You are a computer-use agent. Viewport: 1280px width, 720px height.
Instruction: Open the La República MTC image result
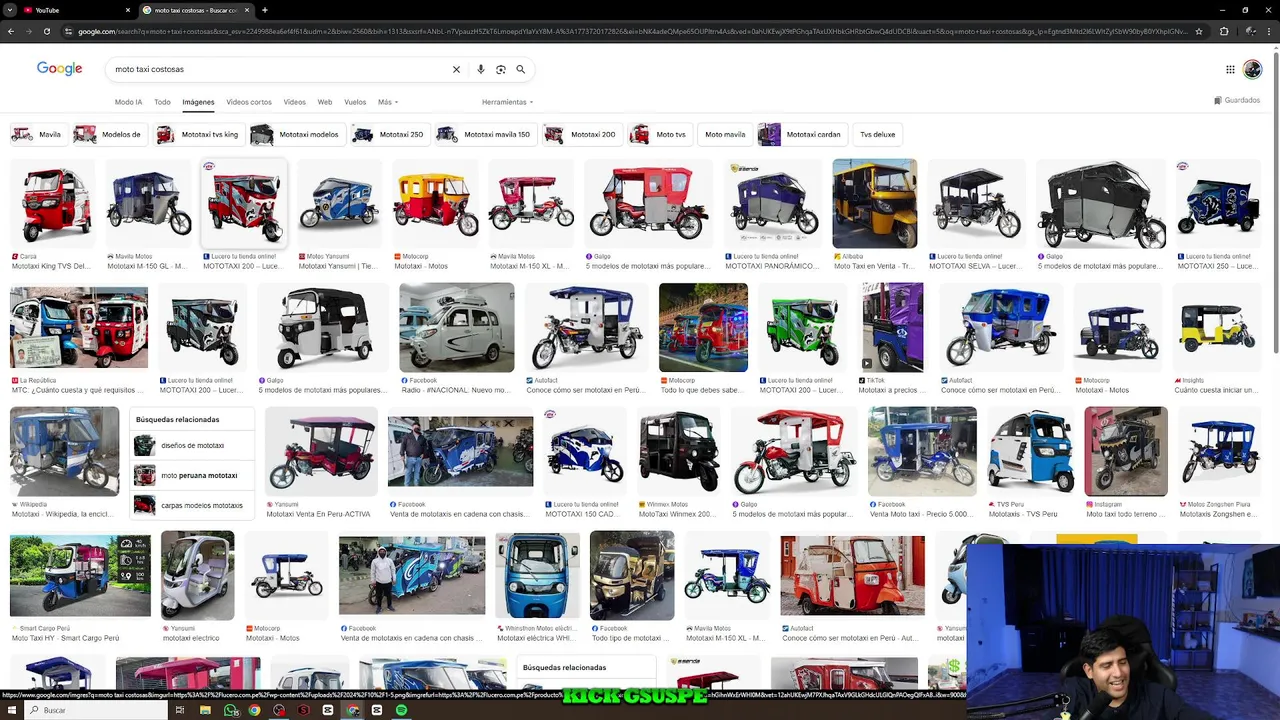[79, 328]
